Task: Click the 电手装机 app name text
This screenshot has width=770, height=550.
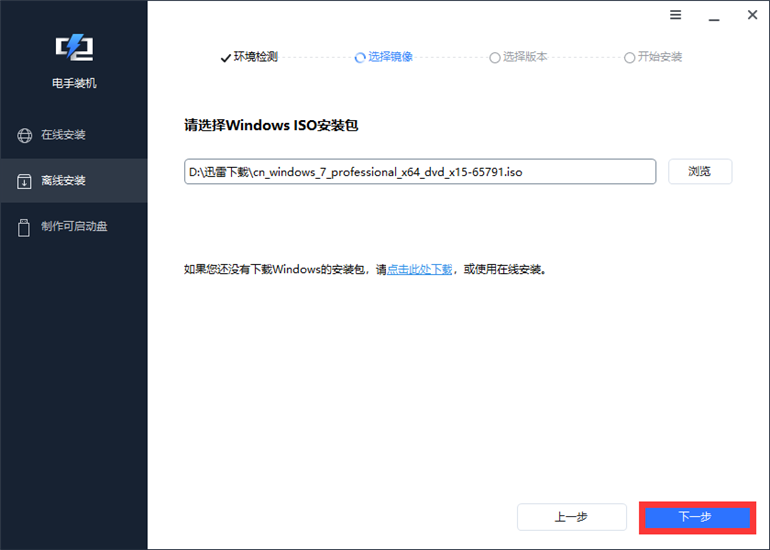Action: tap(74, 83)
